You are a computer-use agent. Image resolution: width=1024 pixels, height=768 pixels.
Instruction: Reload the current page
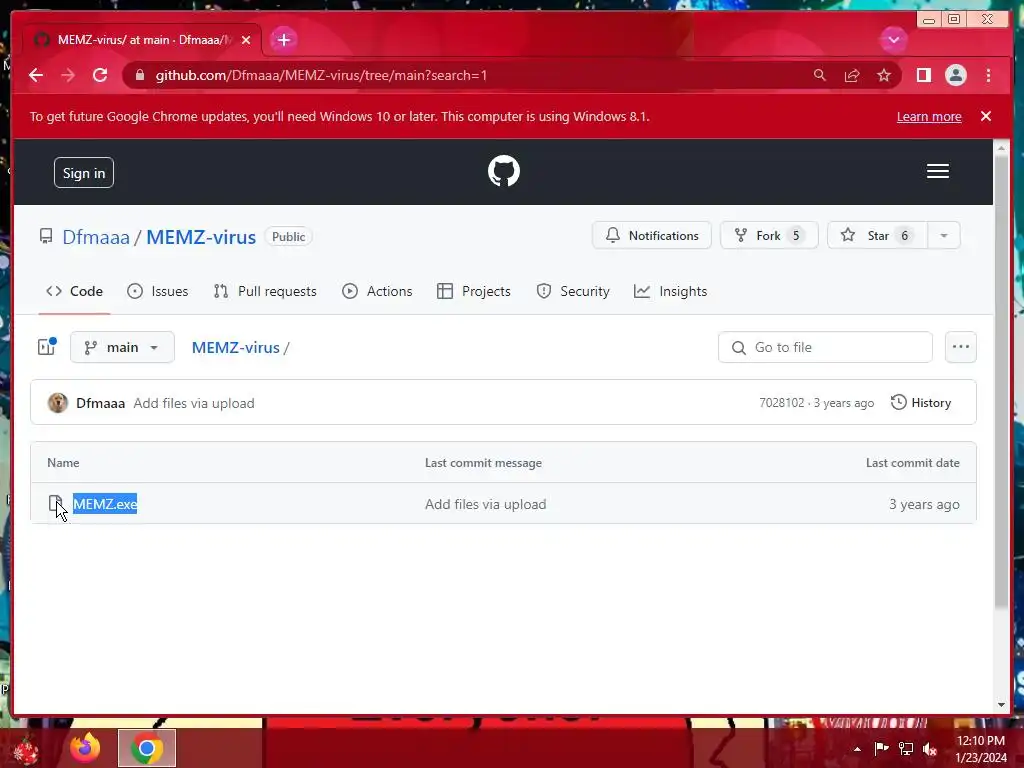100,75
